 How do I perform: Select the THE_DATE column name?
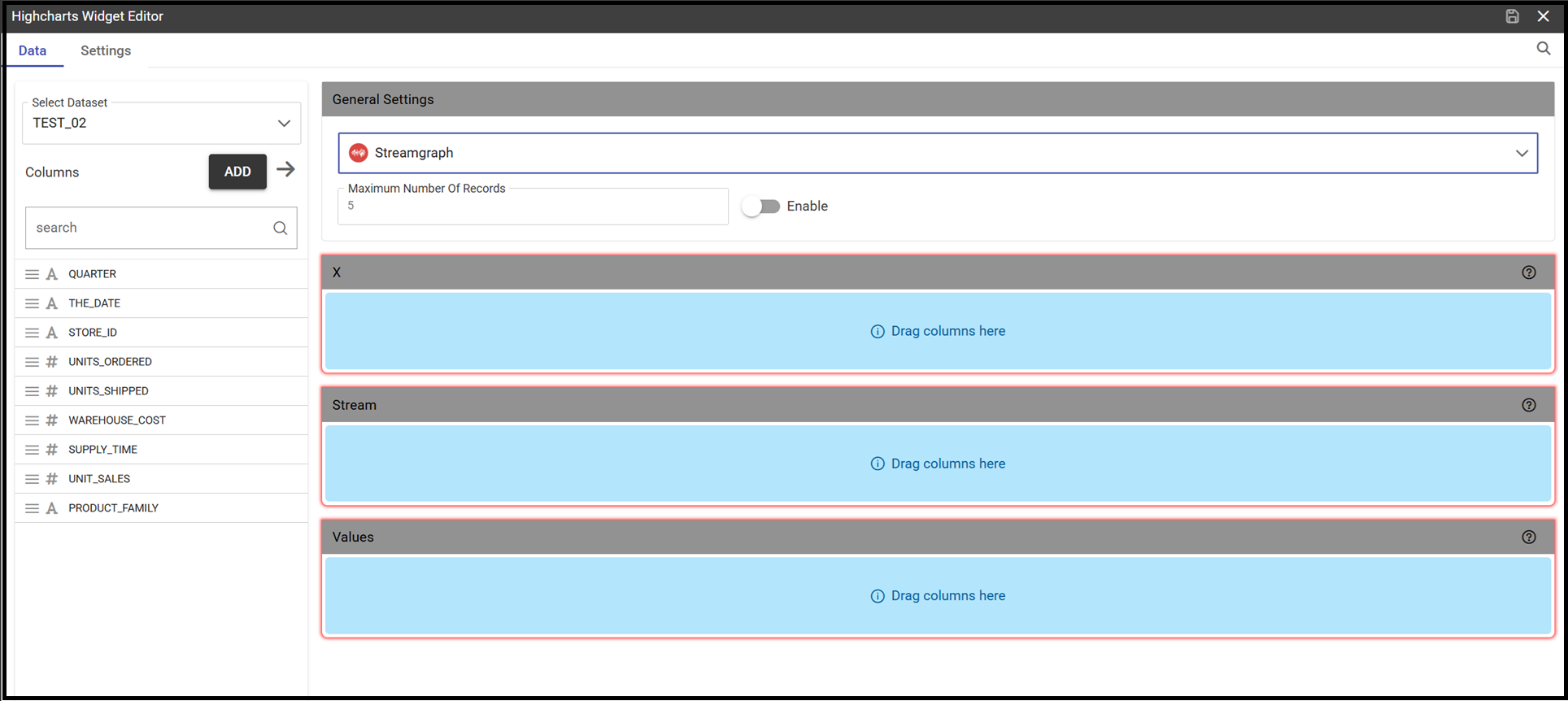[94, 303]
